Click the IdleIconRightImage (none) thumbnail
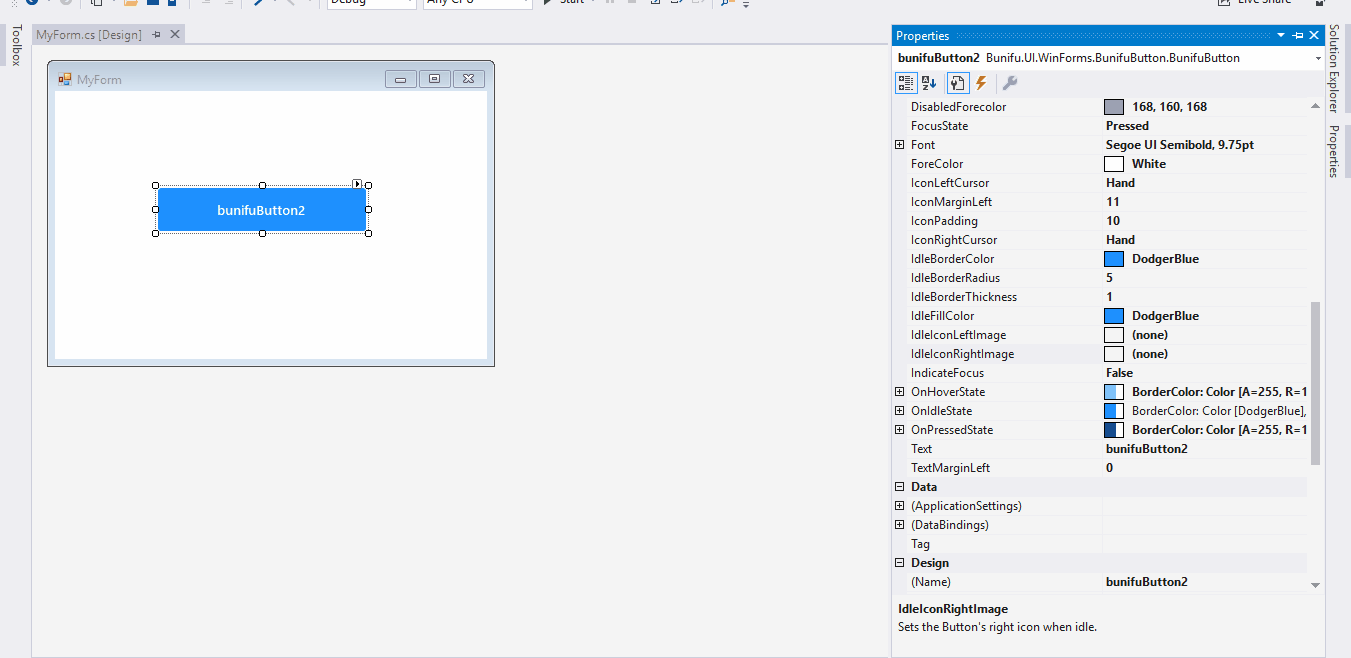 1114,354
